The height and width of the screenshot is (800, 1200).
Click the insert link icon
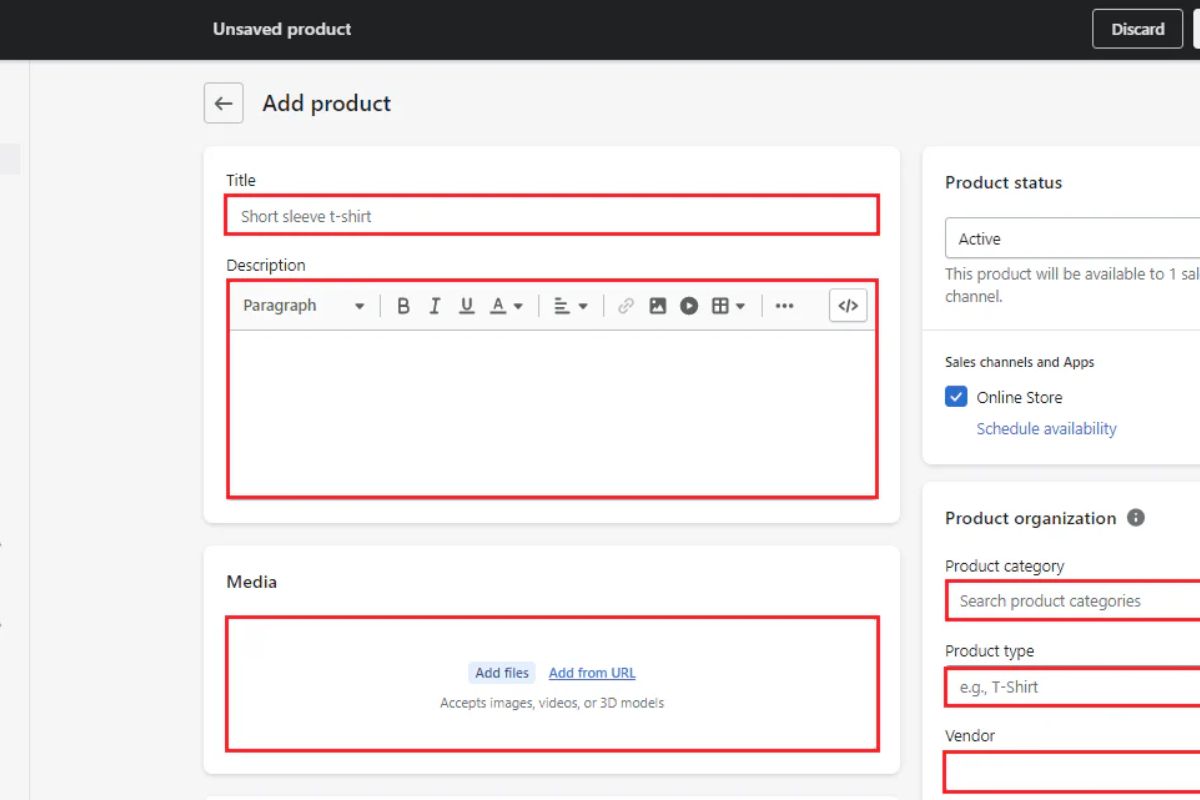(x=626, y=306)
